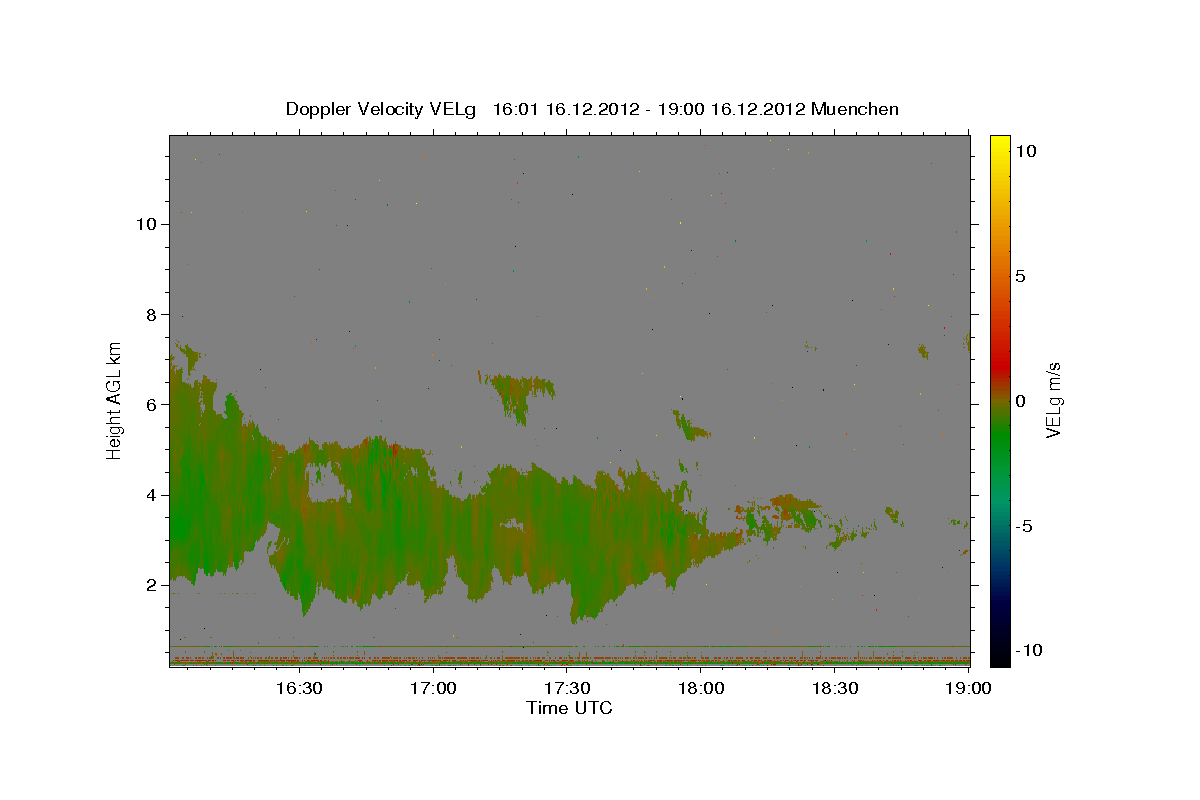
Task: Select the 17:00 time tick label
Action: coord(433,688)
